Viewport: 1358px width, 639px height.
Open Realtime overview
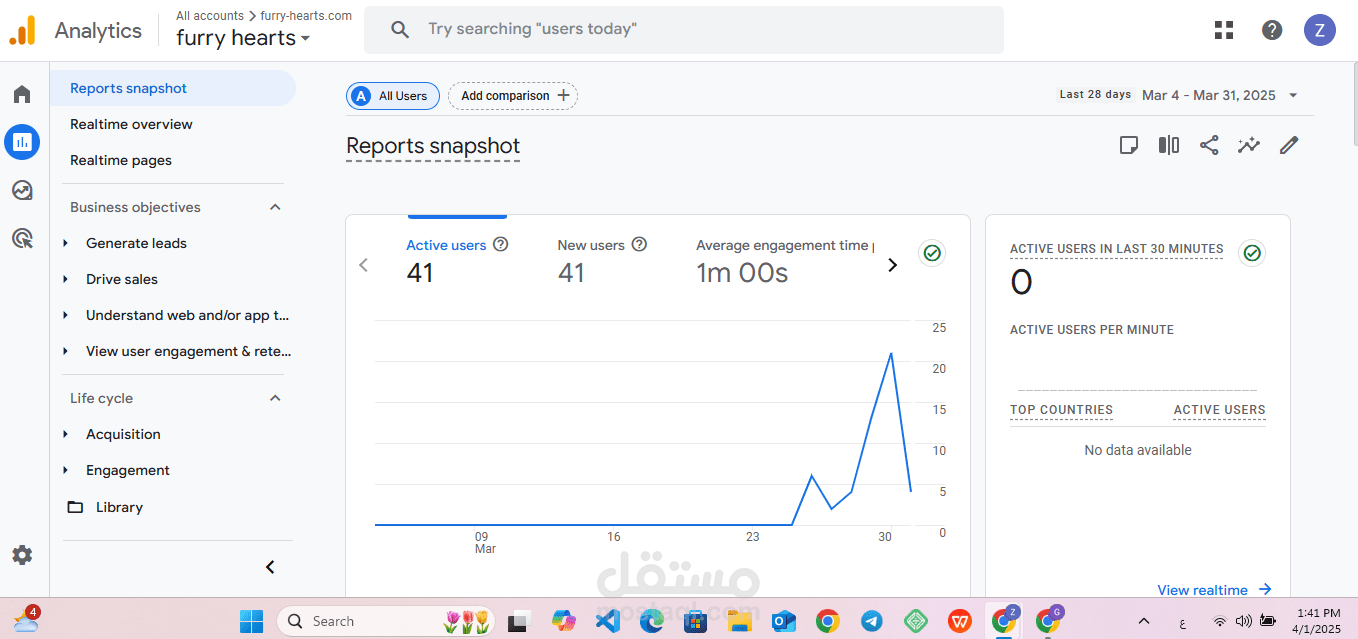(x=131, y=124)
